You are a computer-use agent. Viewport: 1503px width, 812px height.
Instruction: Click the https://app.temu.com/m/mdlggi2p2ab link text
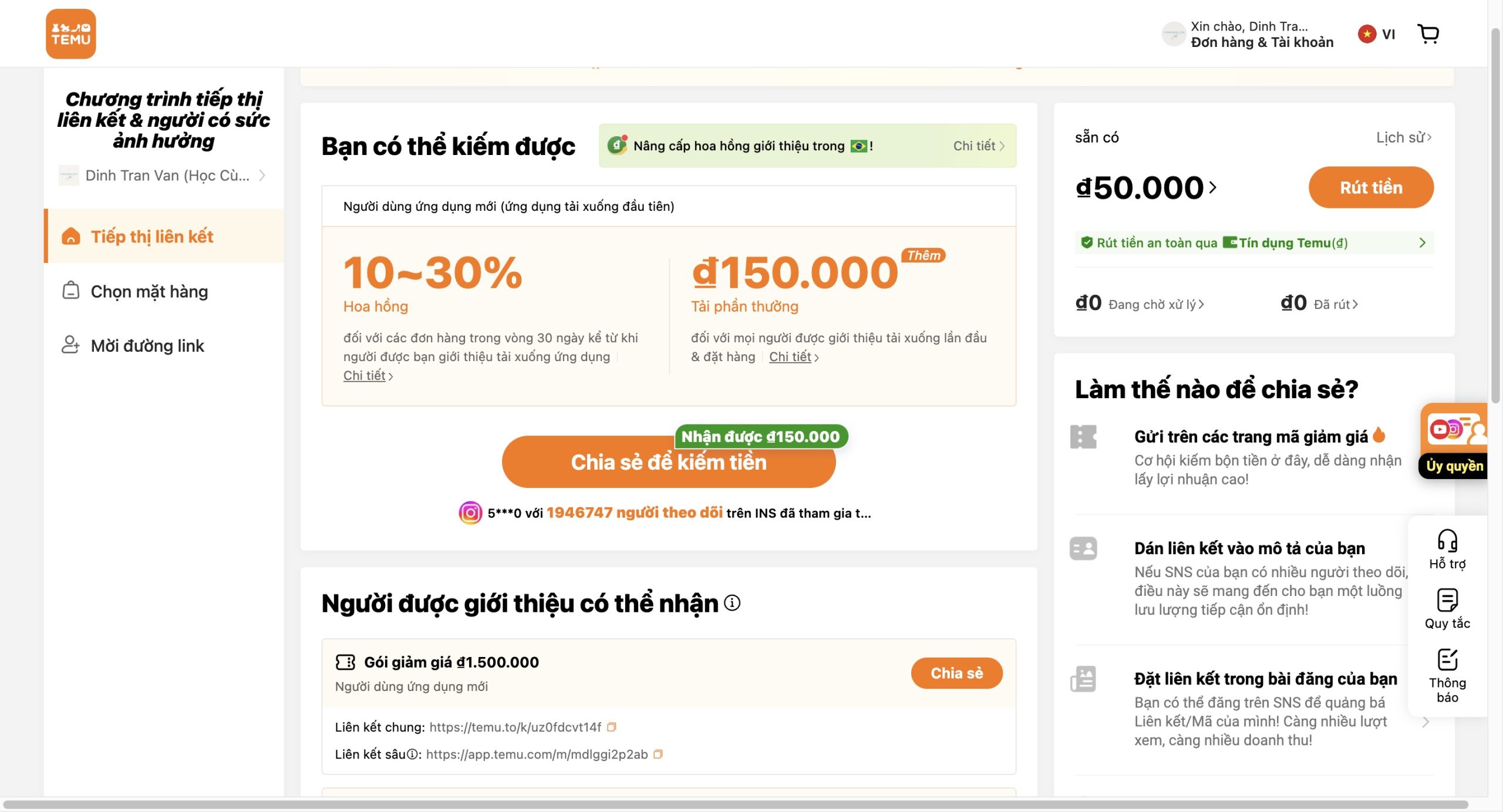click(537, 754)
